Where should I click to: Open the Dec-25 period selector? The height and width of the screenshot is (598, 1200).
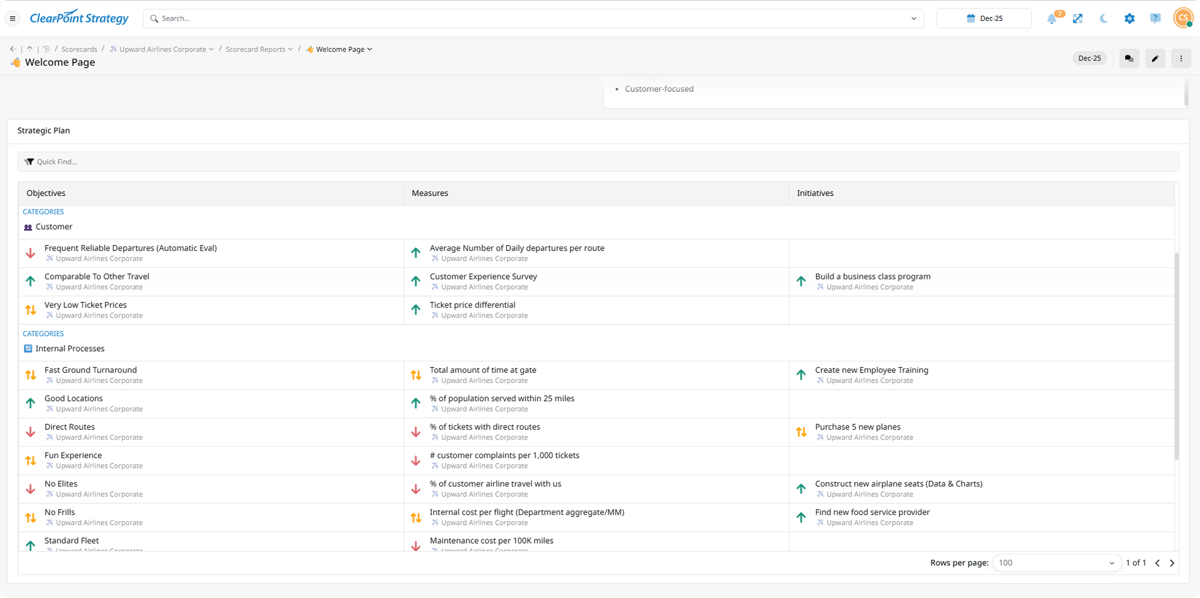984,18
